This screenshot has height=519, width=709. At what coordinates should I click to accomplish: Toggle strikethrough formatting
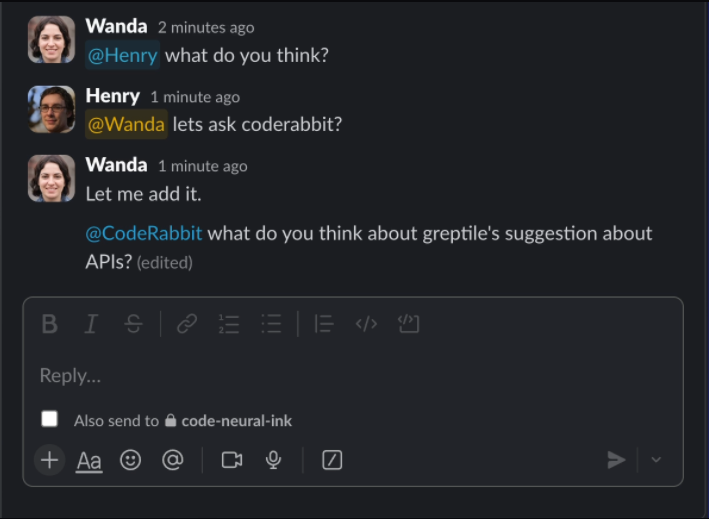pyautogui.click(x=133, y=324)
